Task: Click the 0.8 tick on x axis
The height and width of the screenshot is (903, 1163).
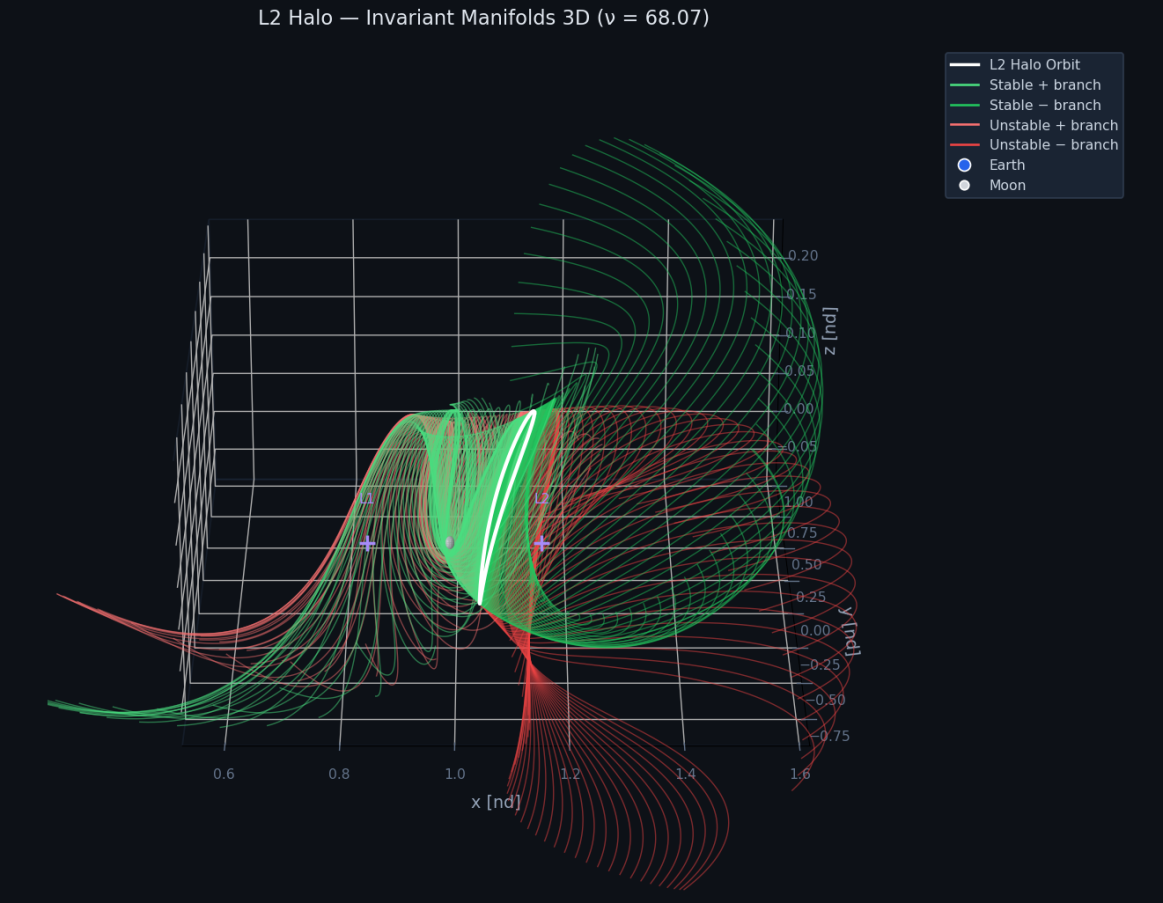Action: pos(339,774)
